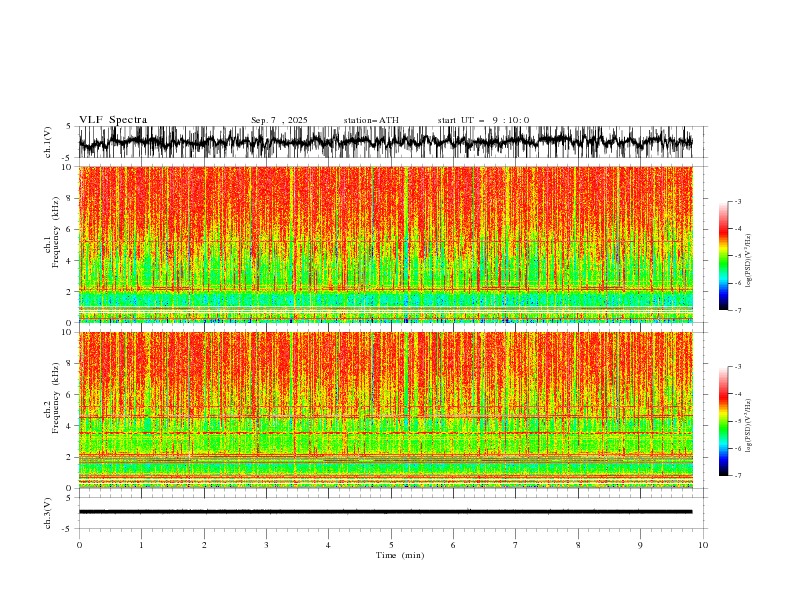The image size is (792, 612).
Task: Click the "start UT = 9 :10: 0" text
Action: click(x=483, y=120)
